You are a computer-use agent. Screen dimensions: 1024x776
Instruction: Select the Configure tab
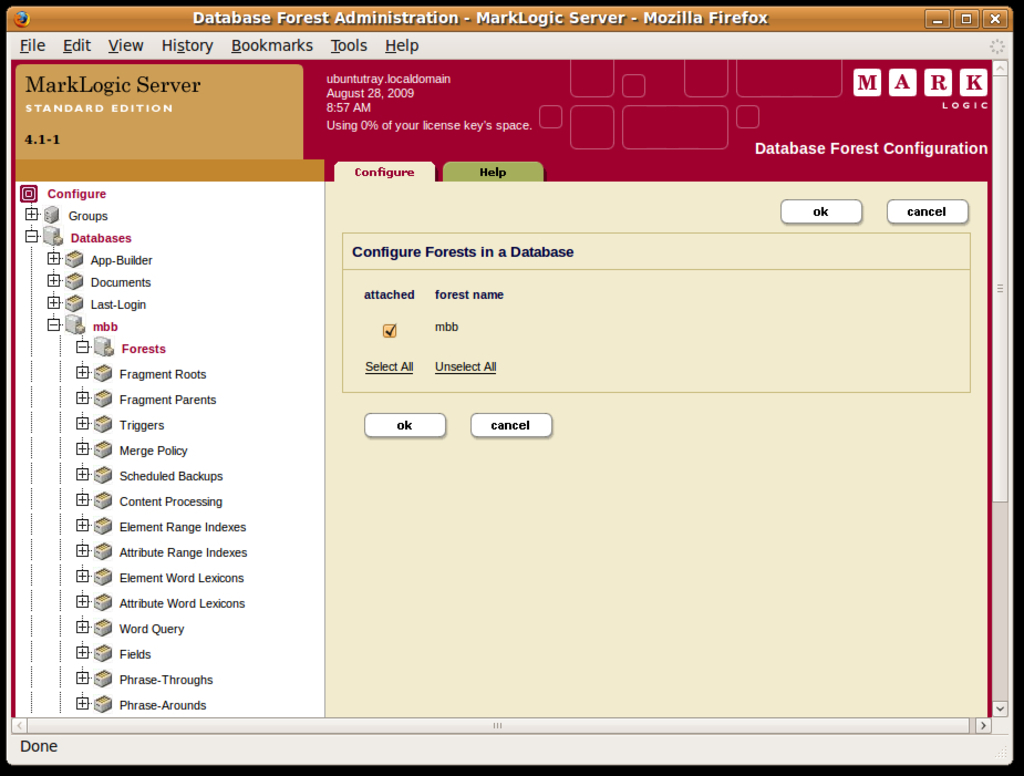[384, 172]
